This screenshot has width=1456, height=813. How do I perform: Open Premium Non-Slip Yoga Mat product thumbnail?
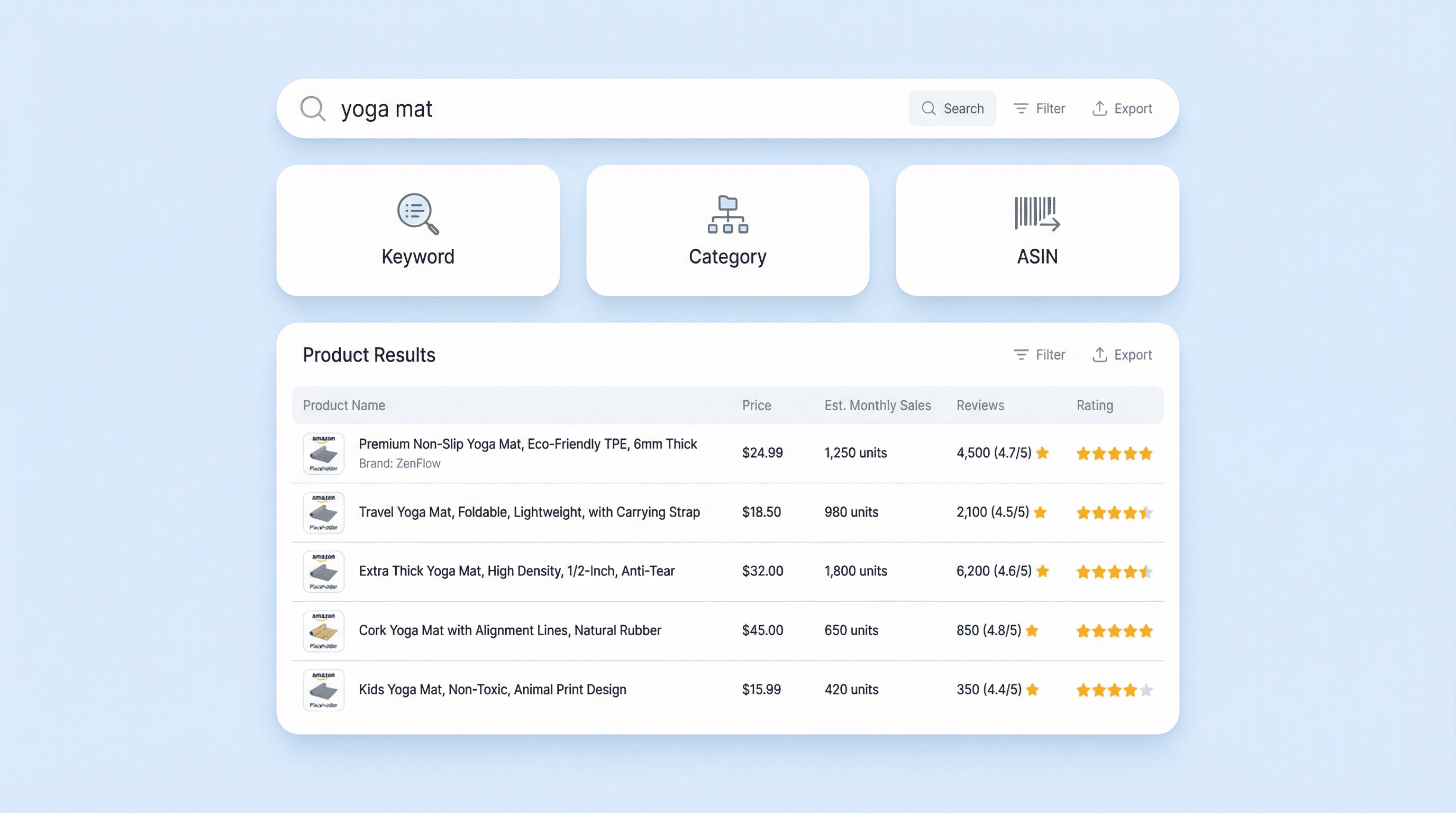tap(323, 454)
